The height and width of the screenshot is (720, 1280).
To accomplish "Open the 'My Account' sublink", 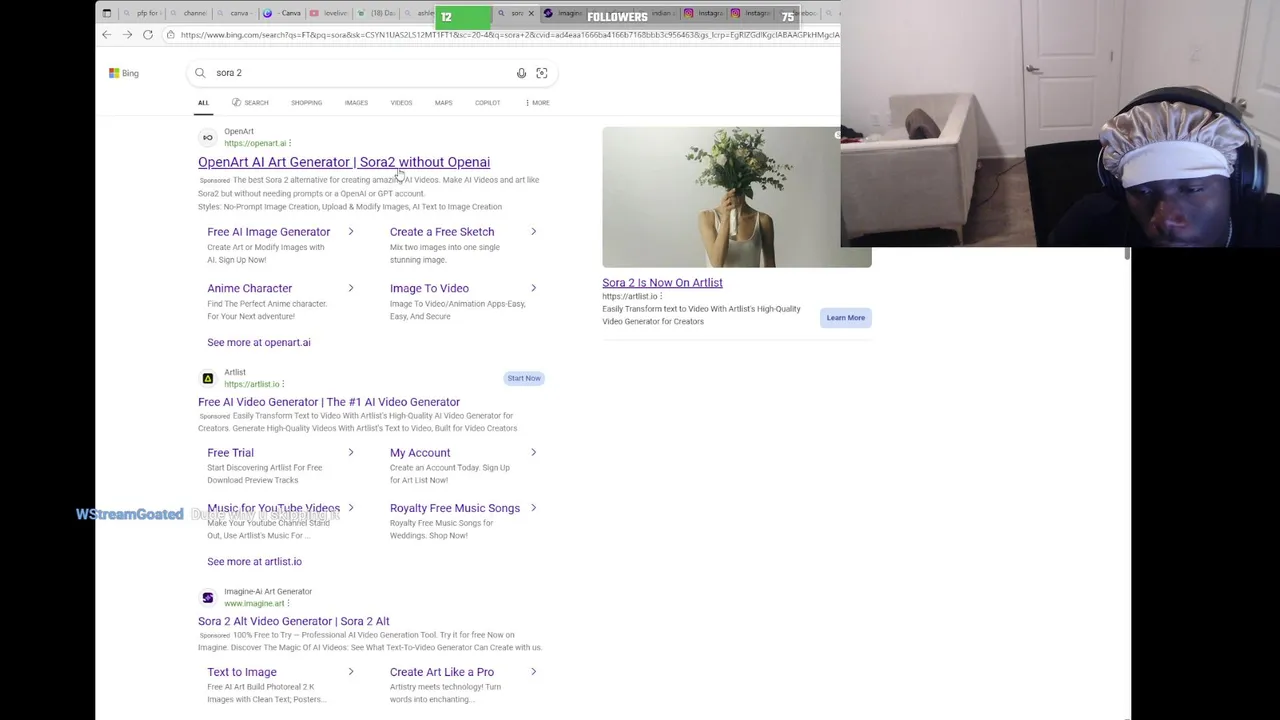I will tap(420, 453).
